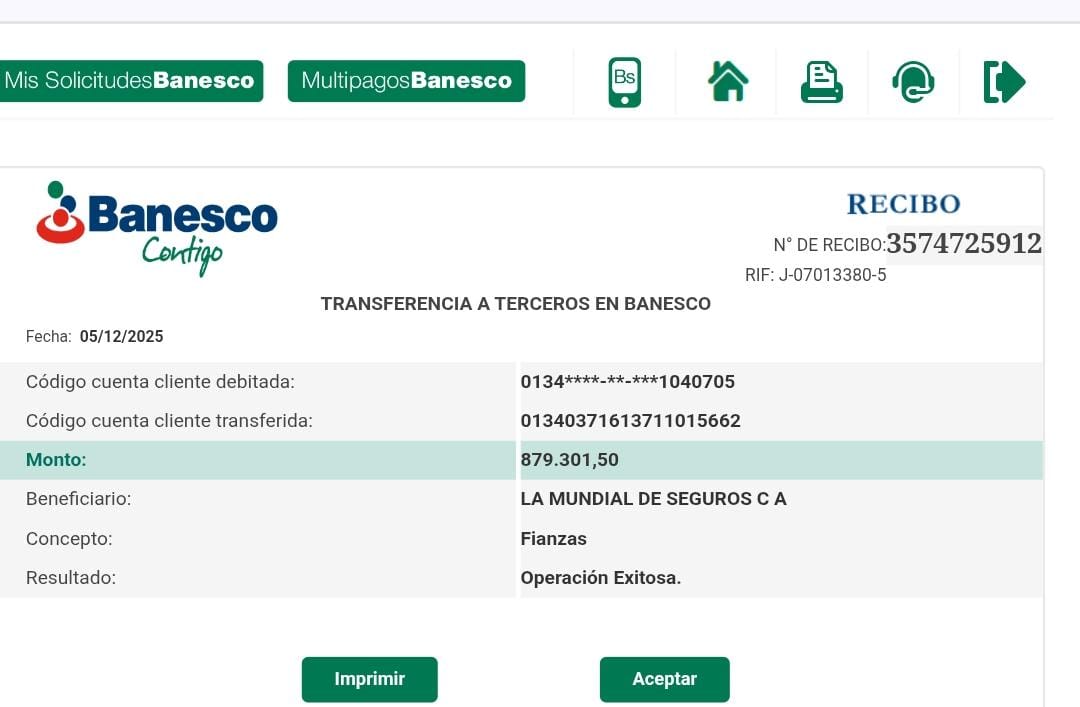The image size is (1080, 707).
Task: Click the Operación Exitosa result text
Action: click(600, 578)
